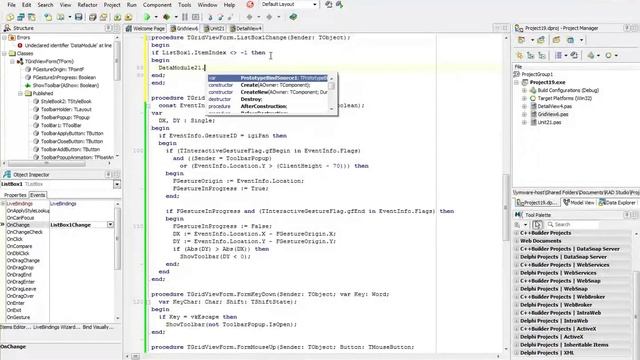The width and height of the screenshot is (640, 360).
Task: Click the green Run arrow icon
Action: point(147,17)
